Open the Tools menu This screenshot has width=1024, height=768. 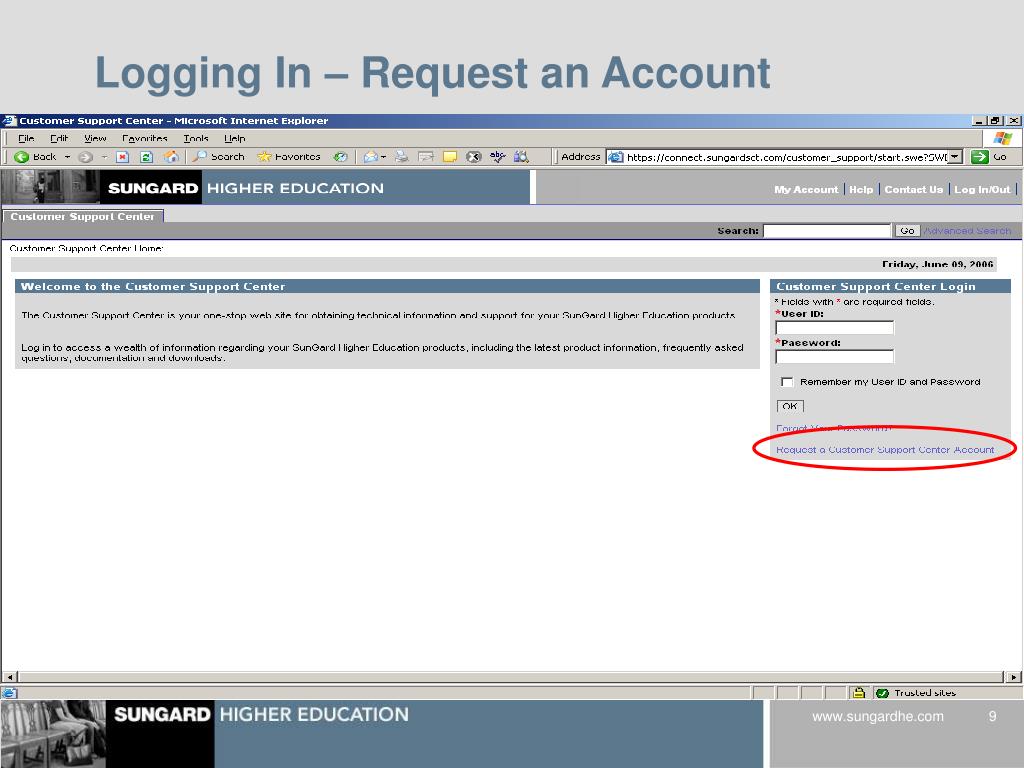coord(195,138)
